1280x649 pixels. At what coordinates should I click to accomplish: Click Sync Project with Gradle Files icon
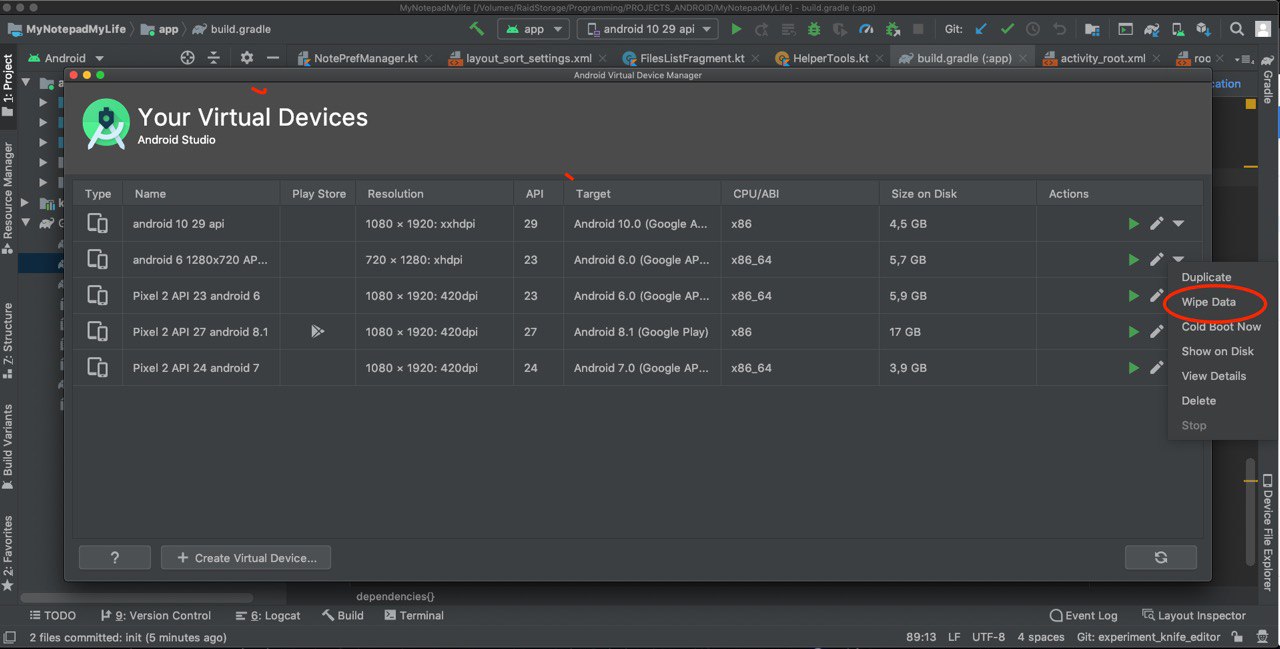[1152, 29]
